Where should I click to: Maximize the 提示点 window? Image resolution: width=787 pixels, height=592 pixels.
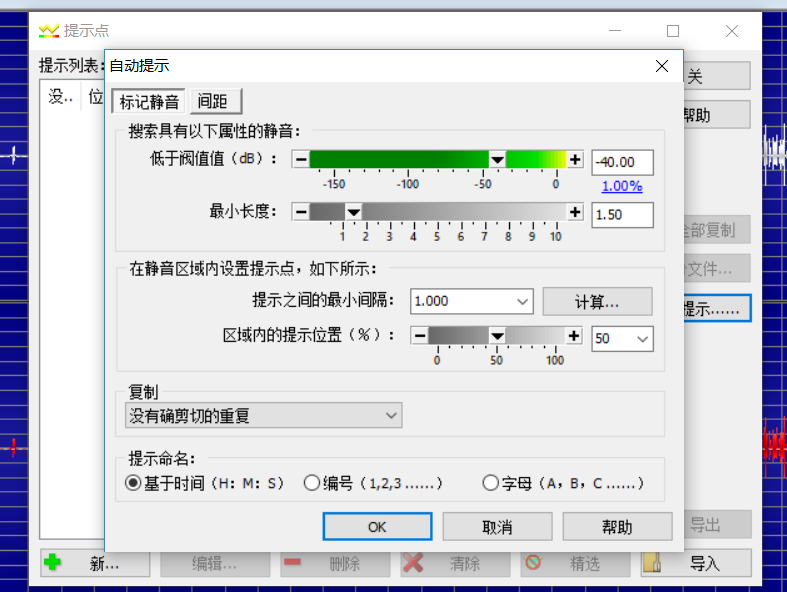click(x=673, y=31)
